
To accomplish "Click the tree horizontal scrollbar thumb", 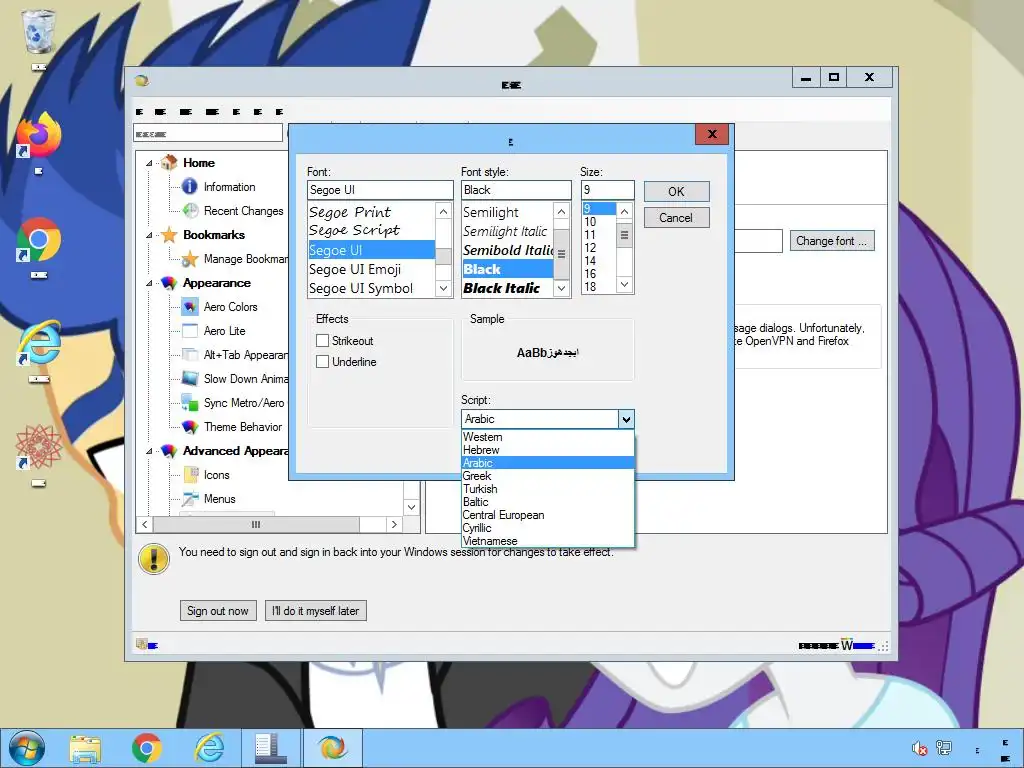I will click(256, 524).
